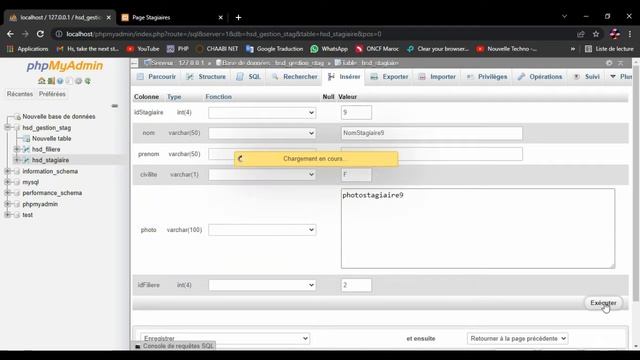This screenshot has height=360, width=640.
Task: Open Fonction dropdown for nom row
Action: 262,133
